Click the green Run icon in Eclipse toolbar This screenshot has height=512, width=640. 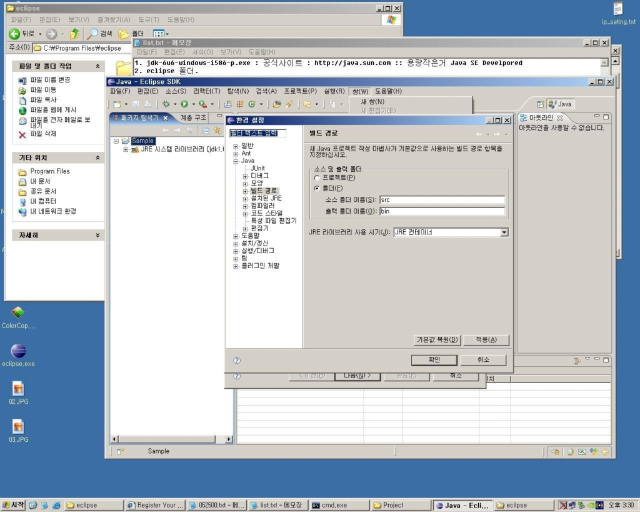[184, 105]
